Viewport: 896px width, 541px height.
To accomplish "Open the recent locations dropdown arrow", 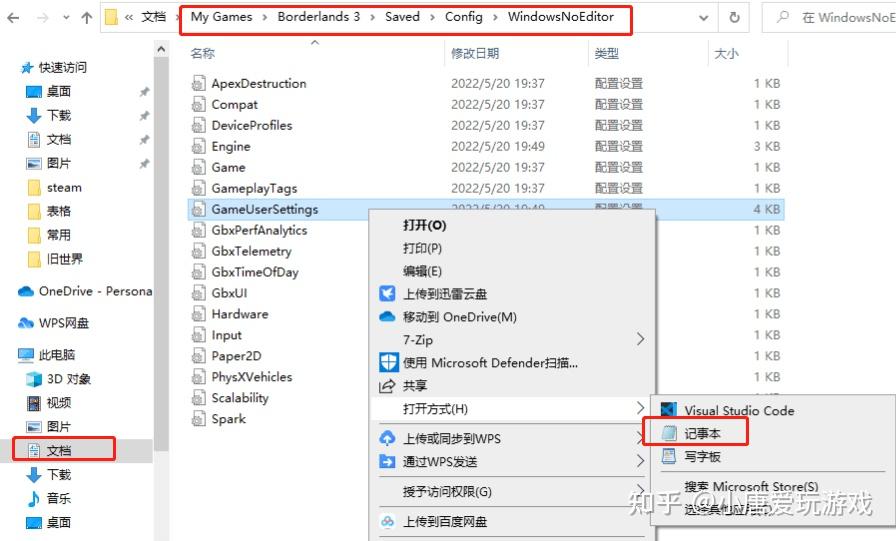I will tap(66, 18).
